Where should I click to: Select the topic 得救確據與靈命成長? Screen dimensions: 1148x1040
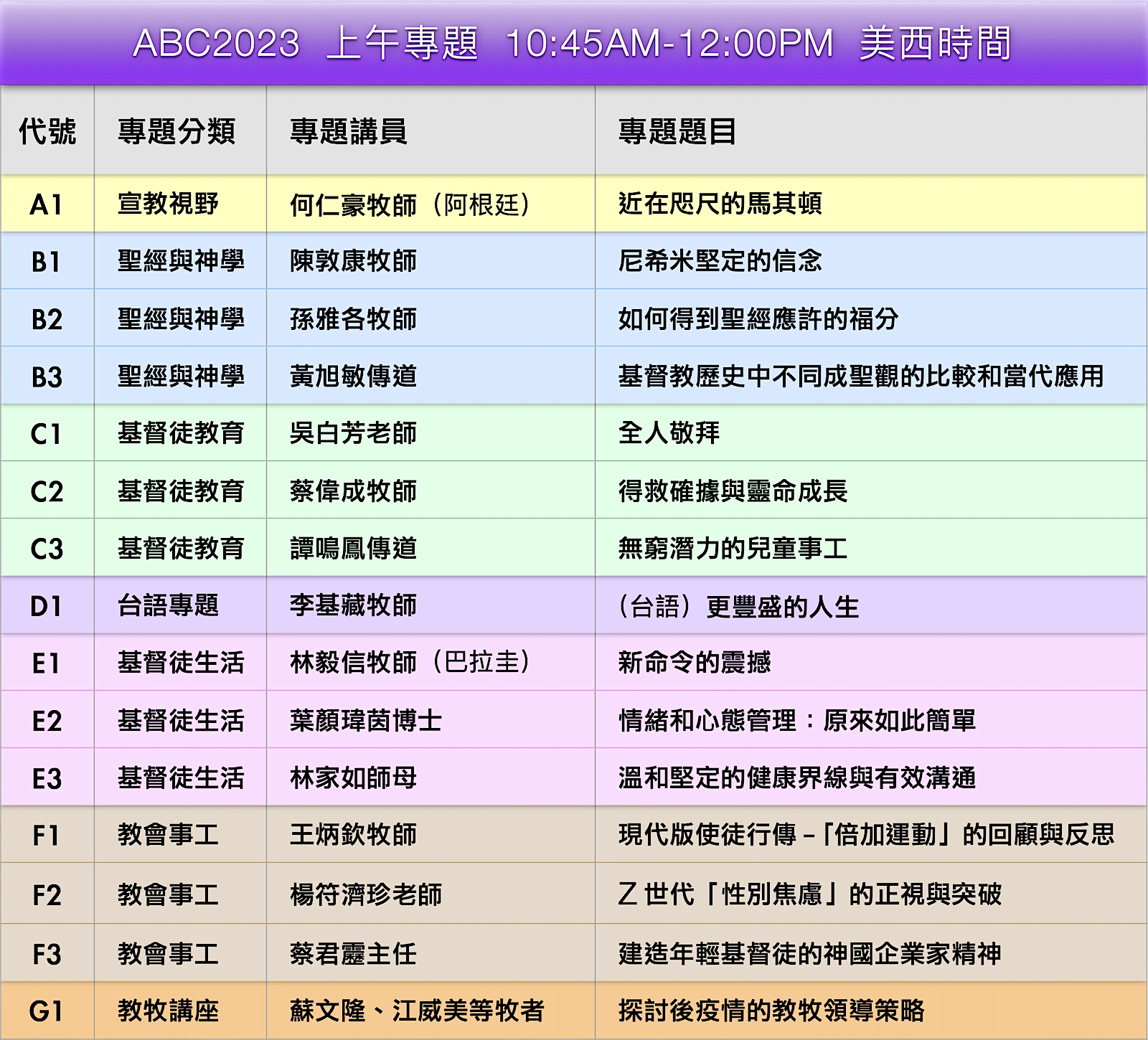(x=733, y=491)
